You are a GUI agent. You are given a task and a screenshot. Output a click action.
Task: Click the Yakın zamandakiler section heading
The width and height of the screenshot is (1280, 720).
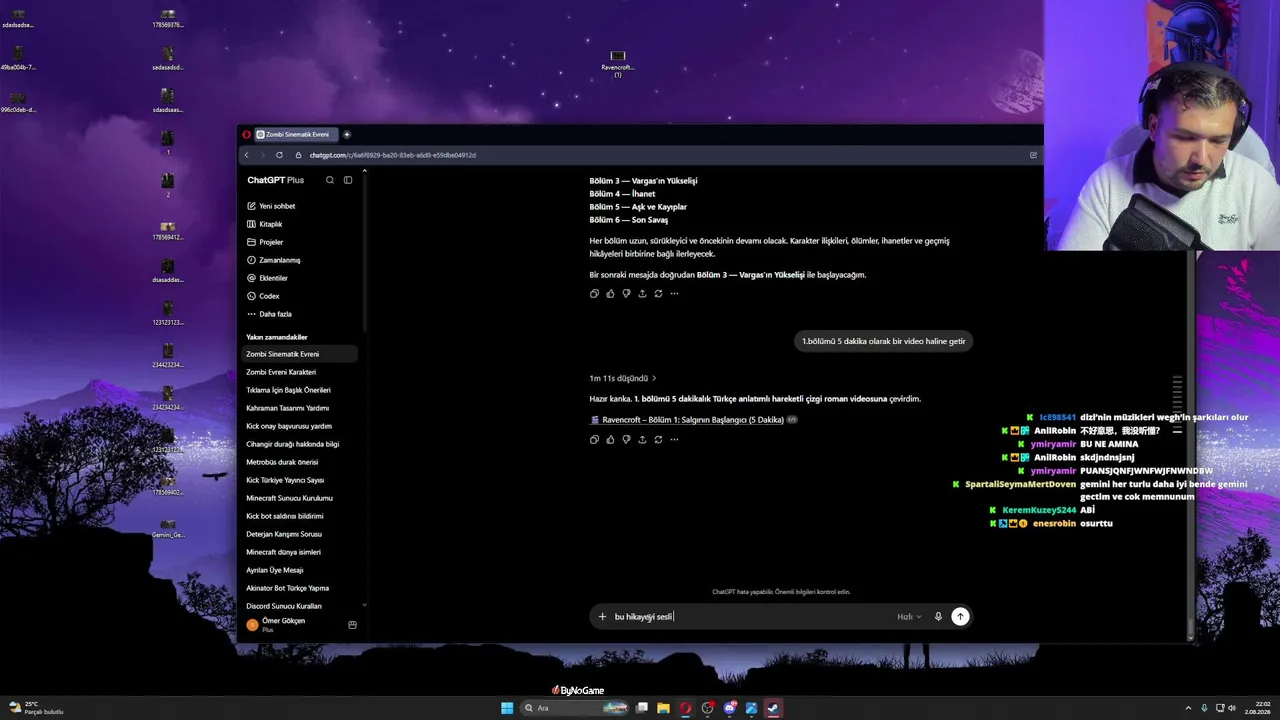tap(277, 337)
